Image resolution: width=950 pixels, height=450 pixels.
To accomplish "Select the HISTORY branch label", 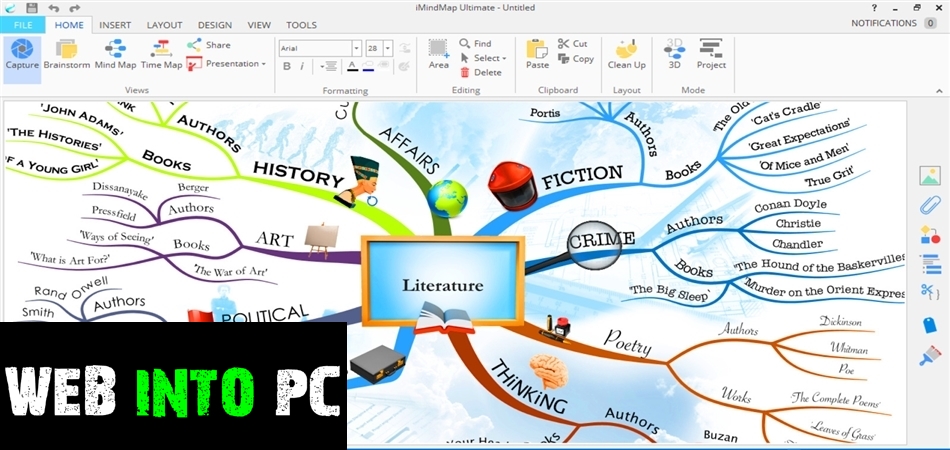I will click(x=299, y=174).
